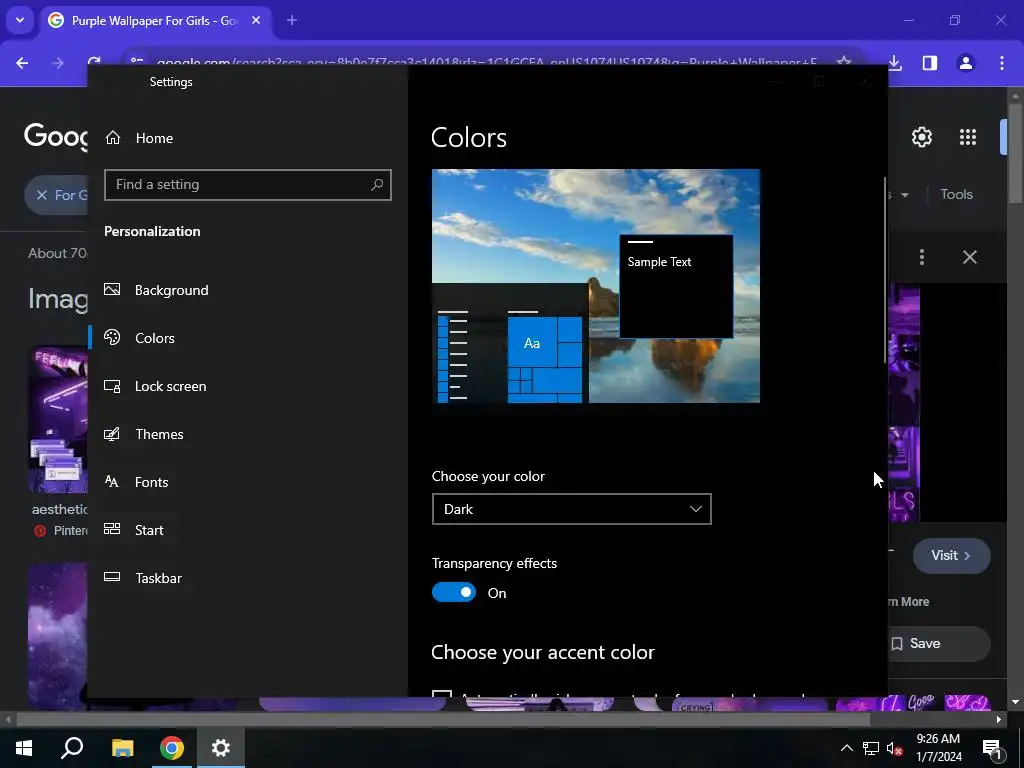The width and height of the screenshot is (1024, 768).
Task: Remove the For G filter chip
Action: [42, 195]
